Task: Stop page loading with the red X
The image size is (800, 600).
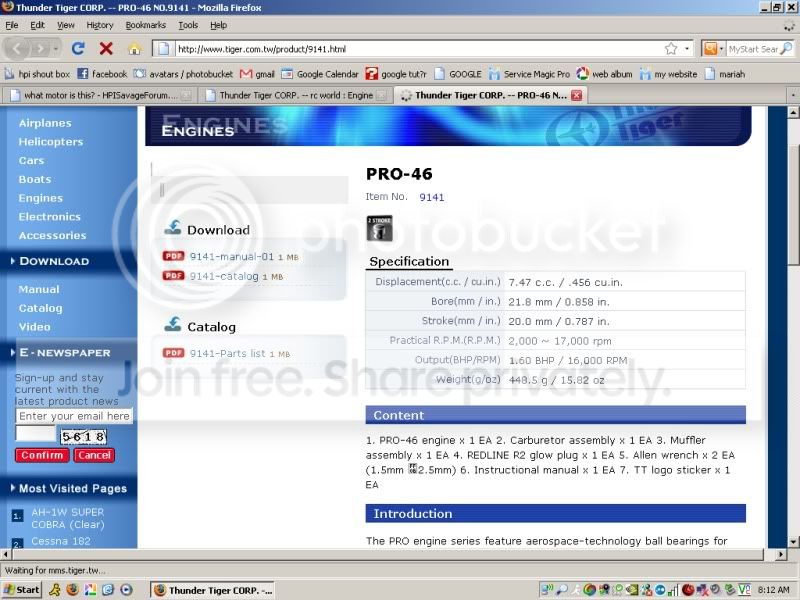Action: click(106, 49)
